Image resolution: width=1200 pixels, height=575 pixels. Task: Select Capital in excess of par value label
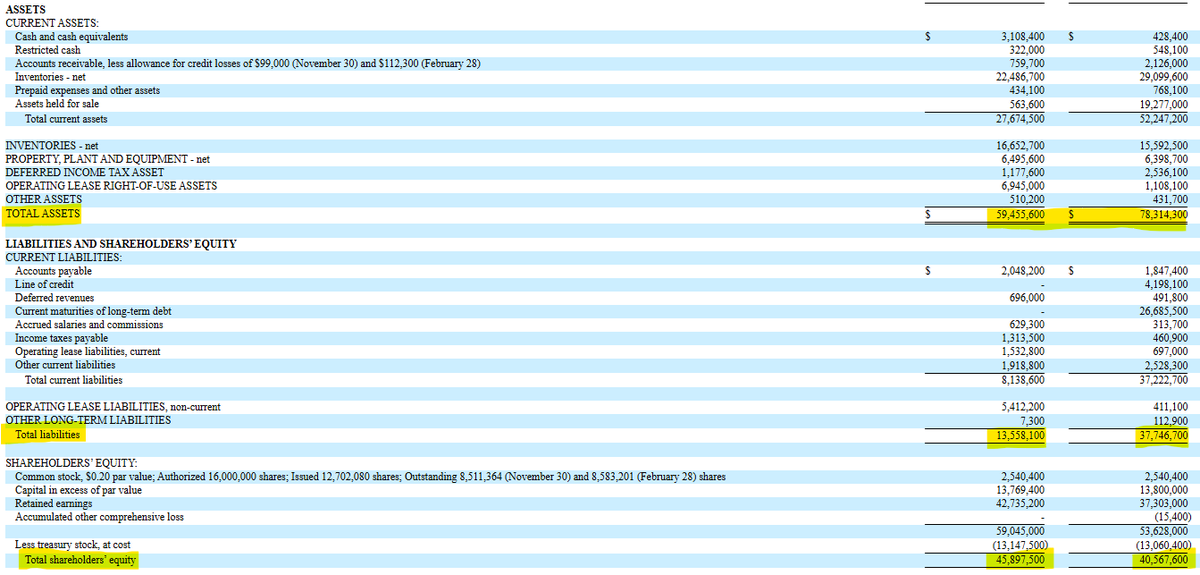[x=78, y=490]
